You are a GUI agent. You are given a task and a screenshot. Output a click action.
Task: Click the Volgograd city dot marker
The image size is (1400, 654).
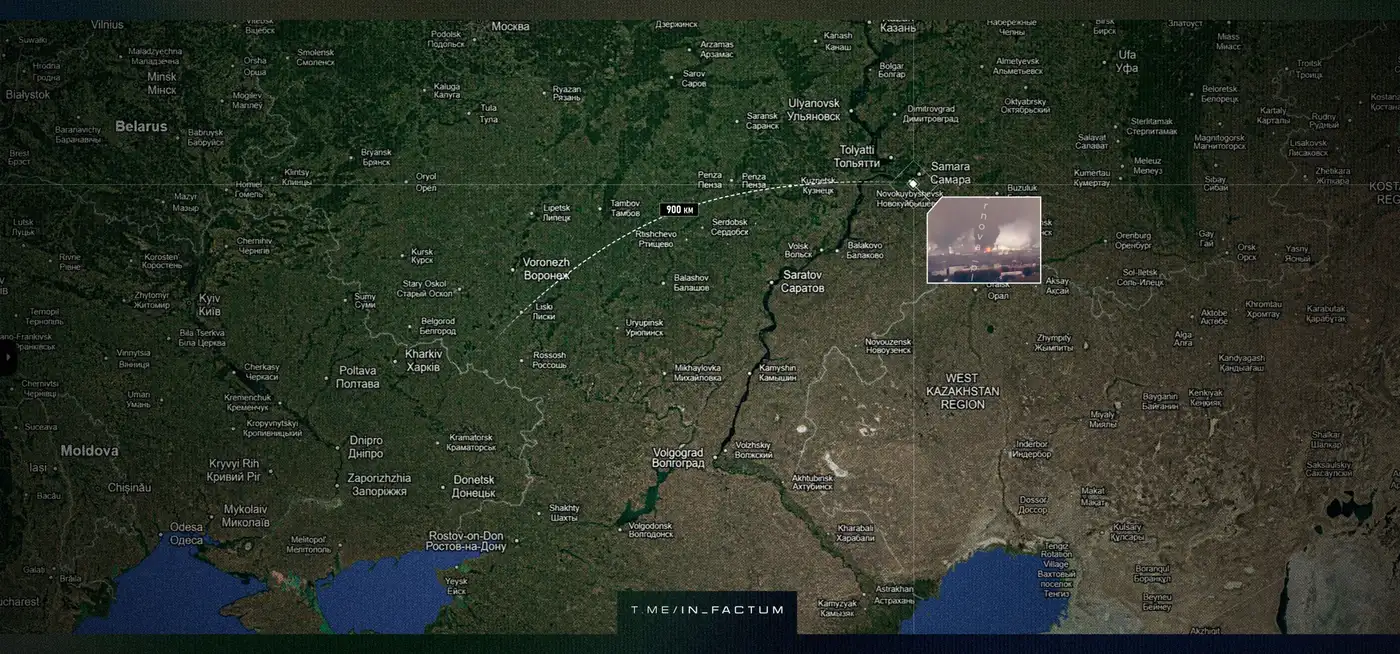715,457
